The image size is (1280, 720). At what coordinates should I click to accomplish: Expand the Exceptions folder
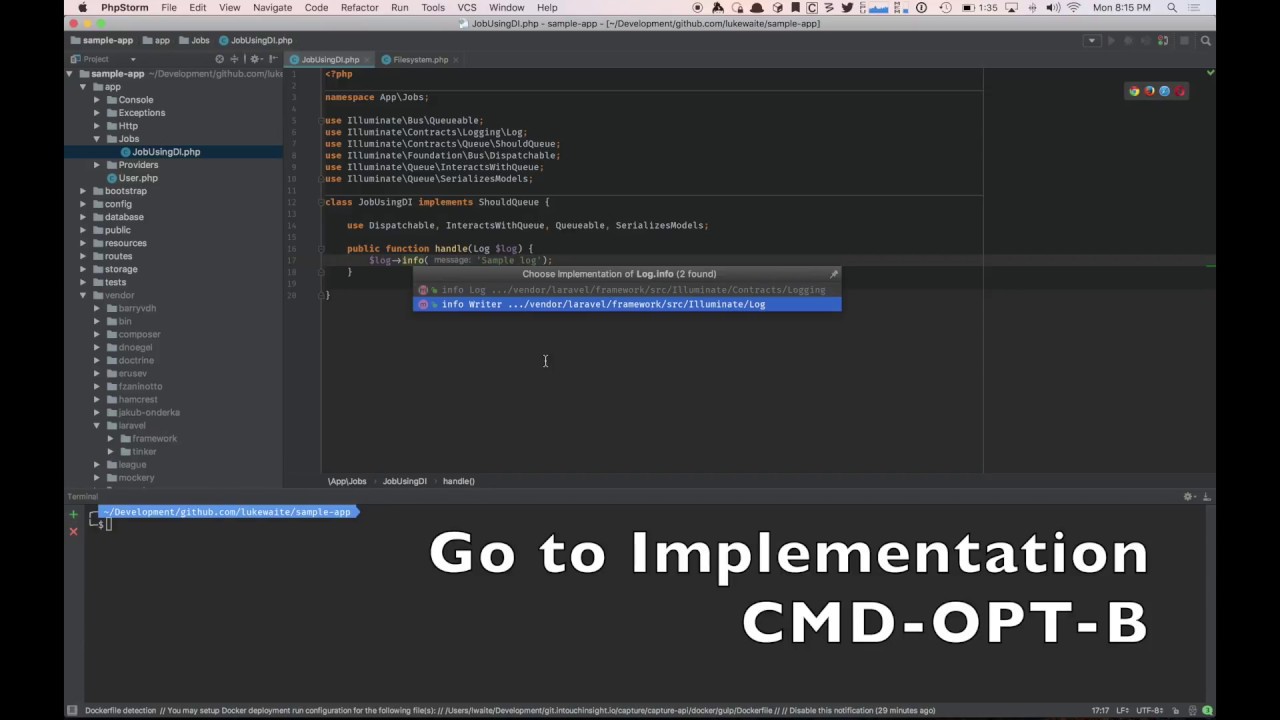pos(97,113)
